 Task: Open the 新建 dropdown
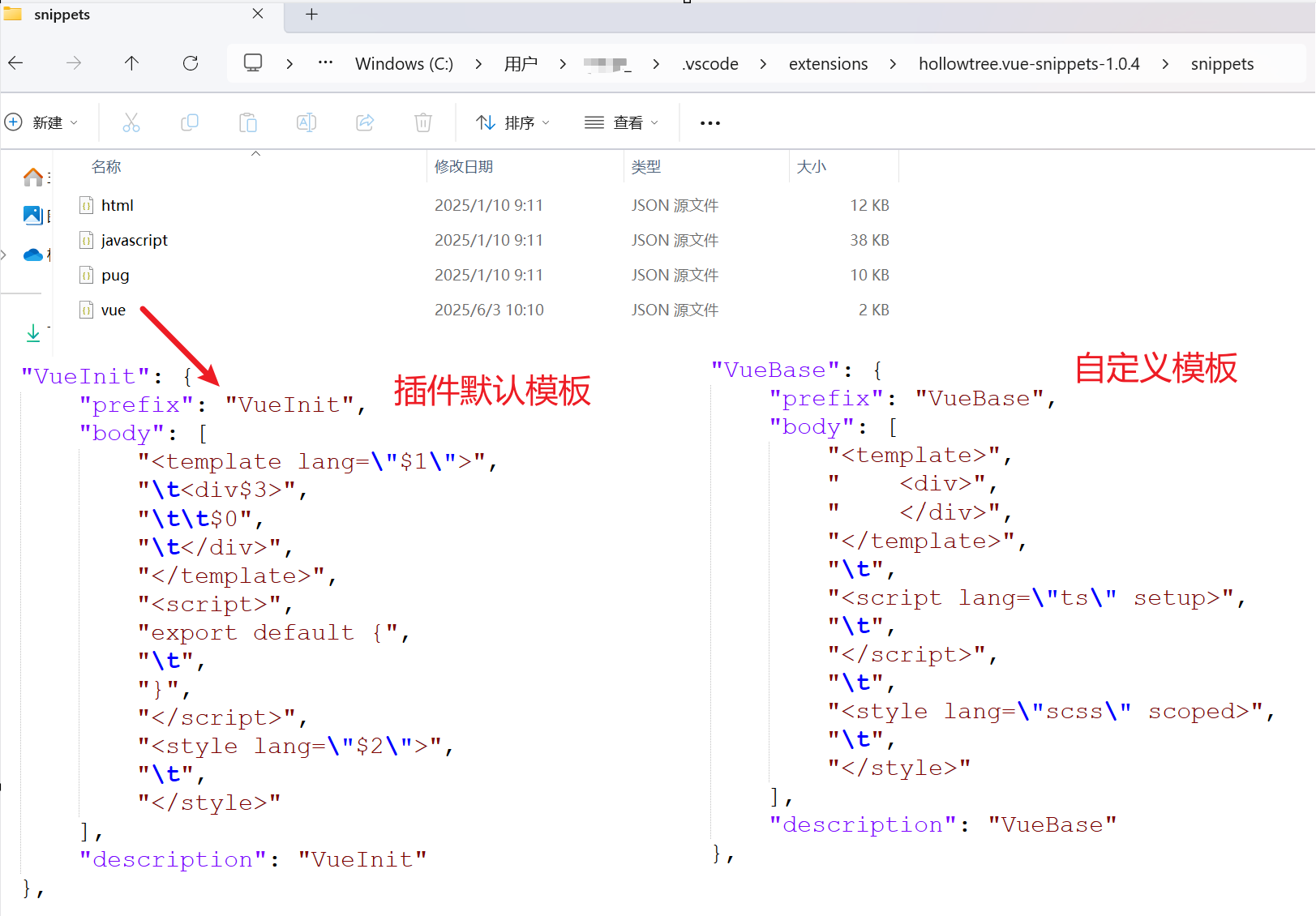[42, 122]
